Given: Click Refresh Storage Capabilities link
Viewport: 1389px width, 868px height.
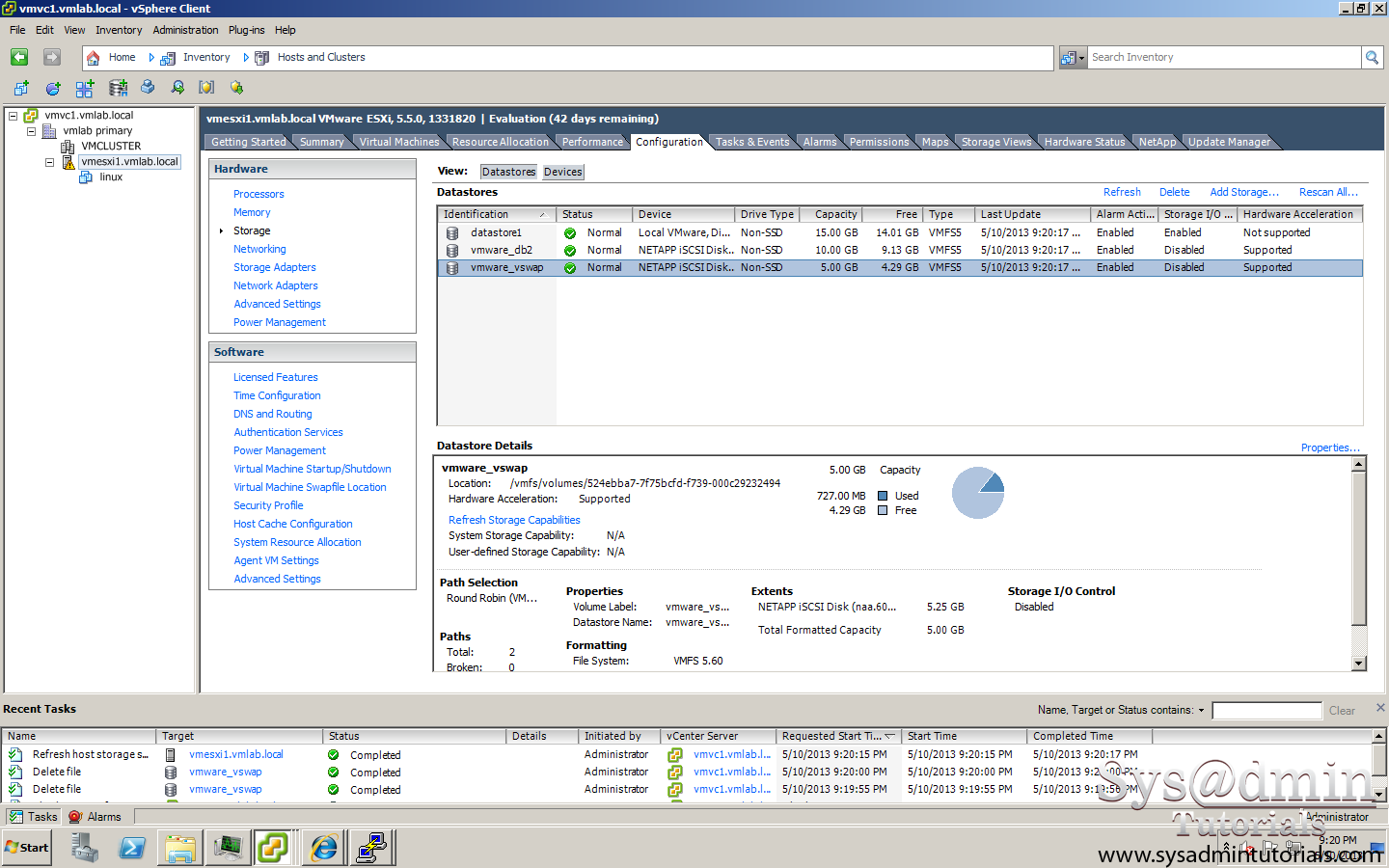Looking at the screenshot, I should [x=514, y=520].
